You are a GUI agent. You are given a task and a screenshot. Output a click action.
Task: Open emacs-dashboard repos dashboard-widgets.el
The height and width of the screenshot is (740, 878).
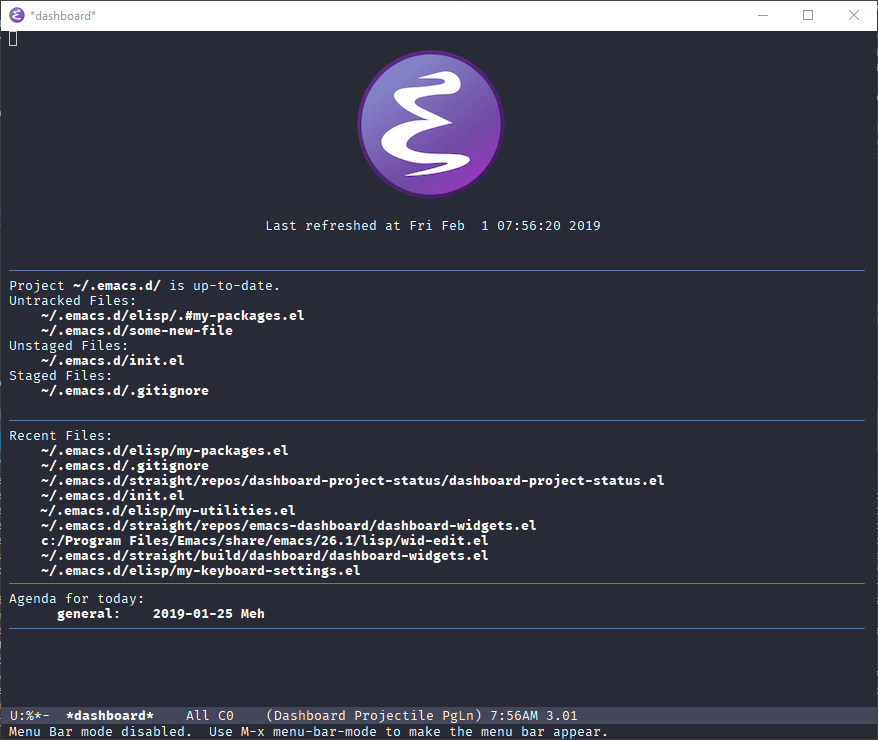[x=288, y=526]
